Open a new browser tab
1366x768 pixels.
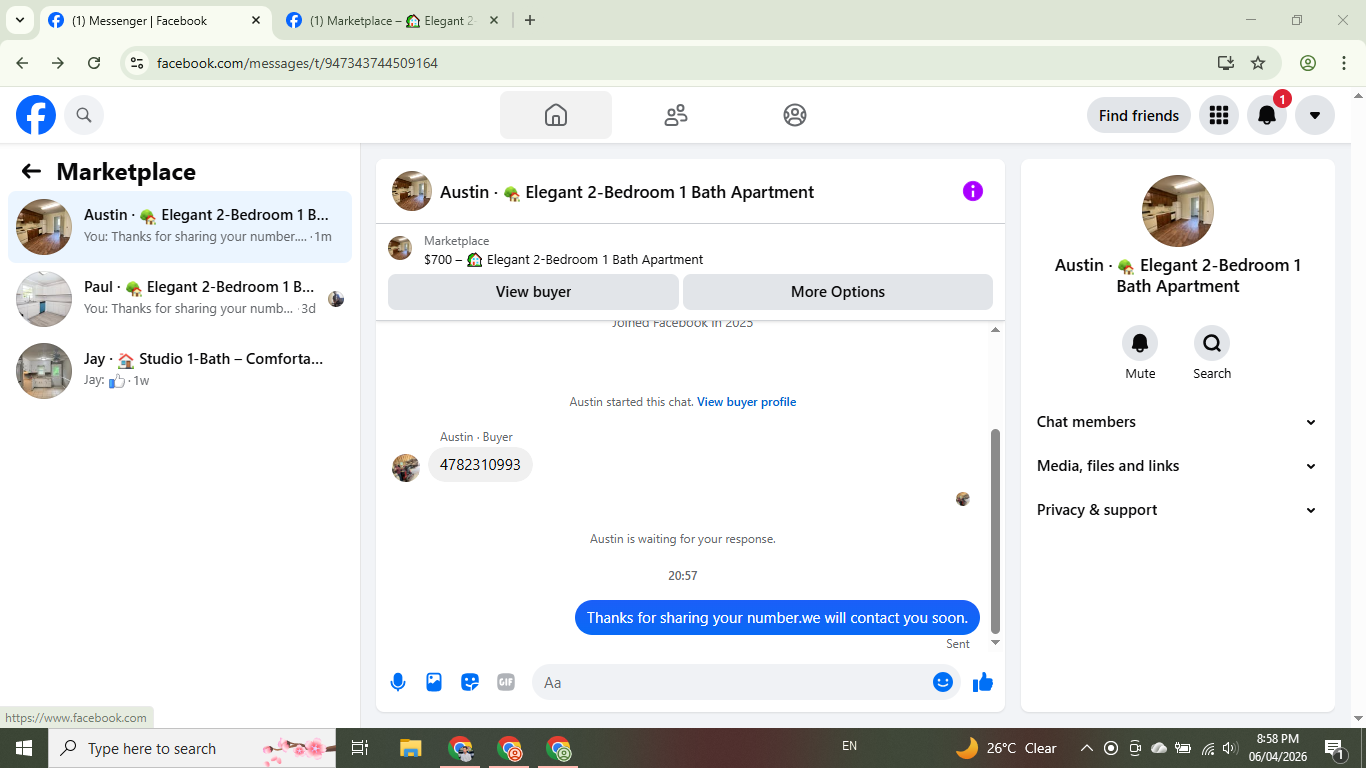[x=530, y=20]
